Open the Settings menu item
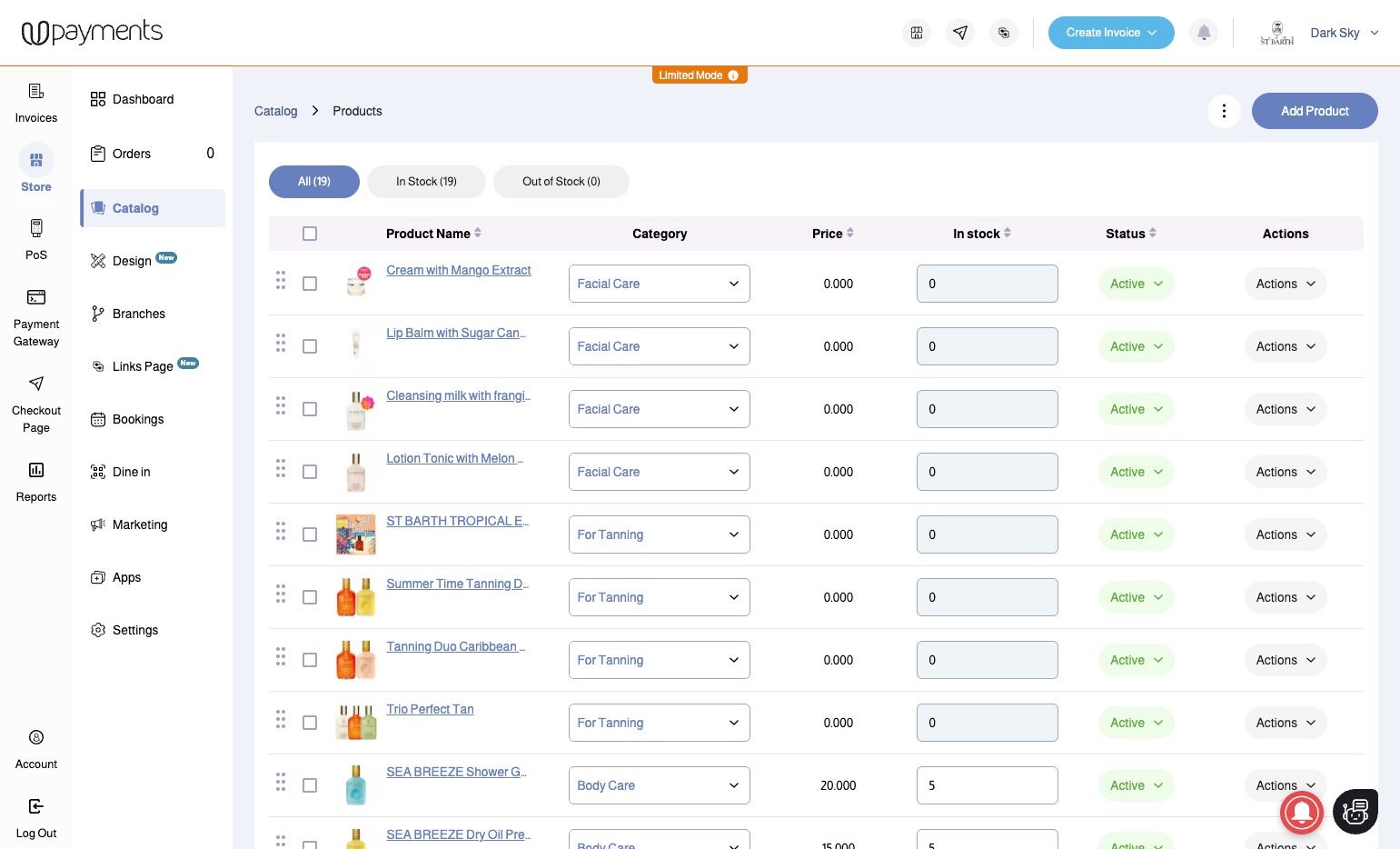The image size is (1400, 849). [x=153, y=630]
